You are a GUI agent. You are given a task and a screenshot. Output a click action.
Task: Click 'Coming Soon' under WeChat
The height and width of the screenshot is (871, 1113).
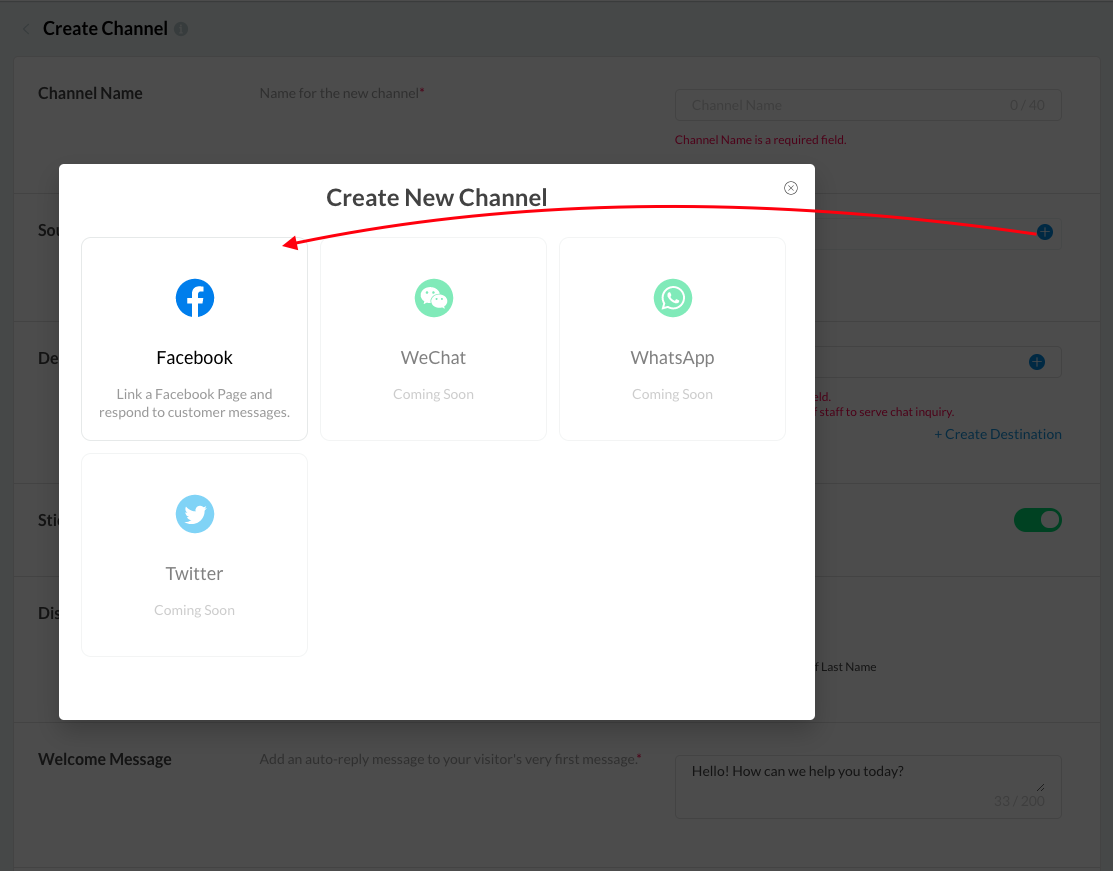[434, 395]
